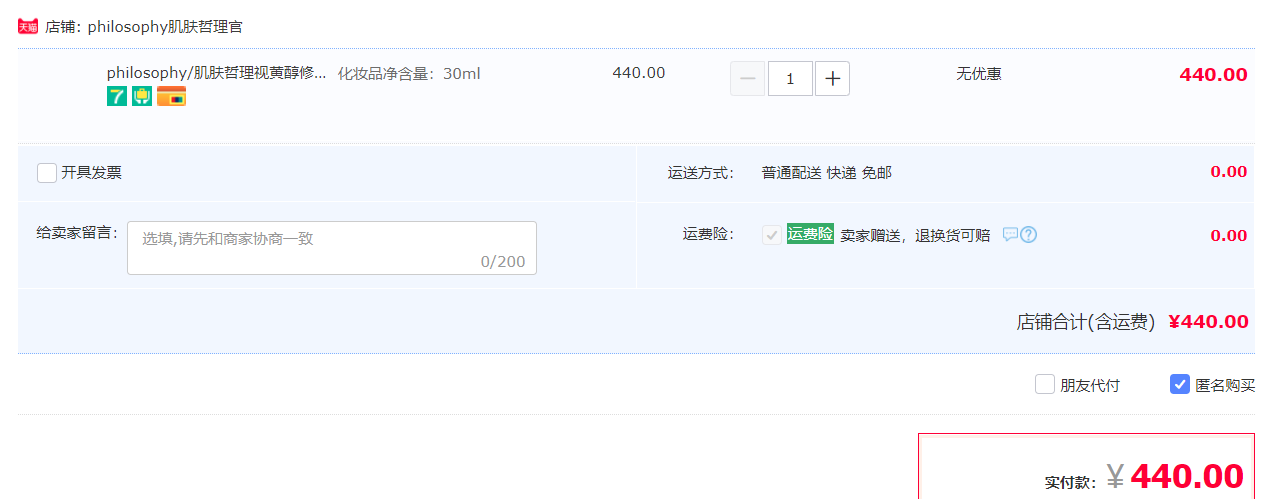Click the green 7-day return icon
Screen dimensions: 1268x499
[117, 97]
